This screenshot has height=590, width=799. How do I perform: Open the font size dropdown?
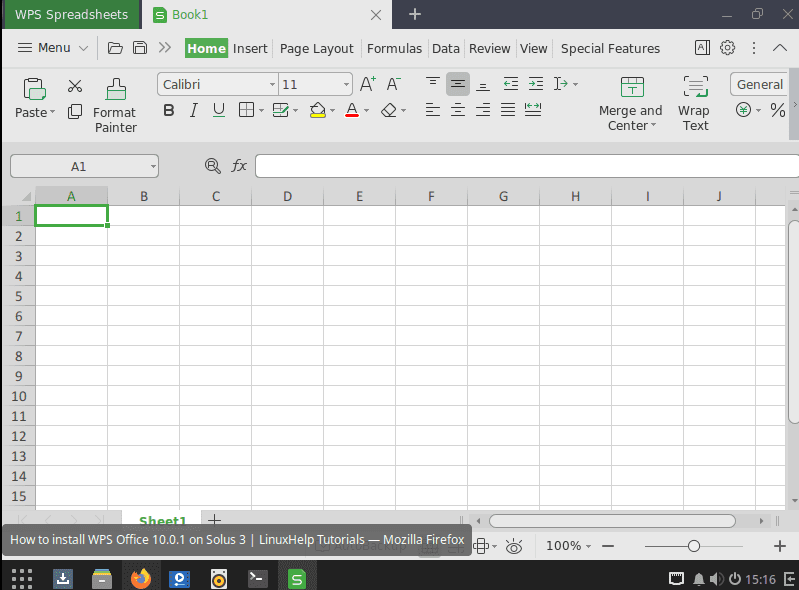click(x=346, y=85)
